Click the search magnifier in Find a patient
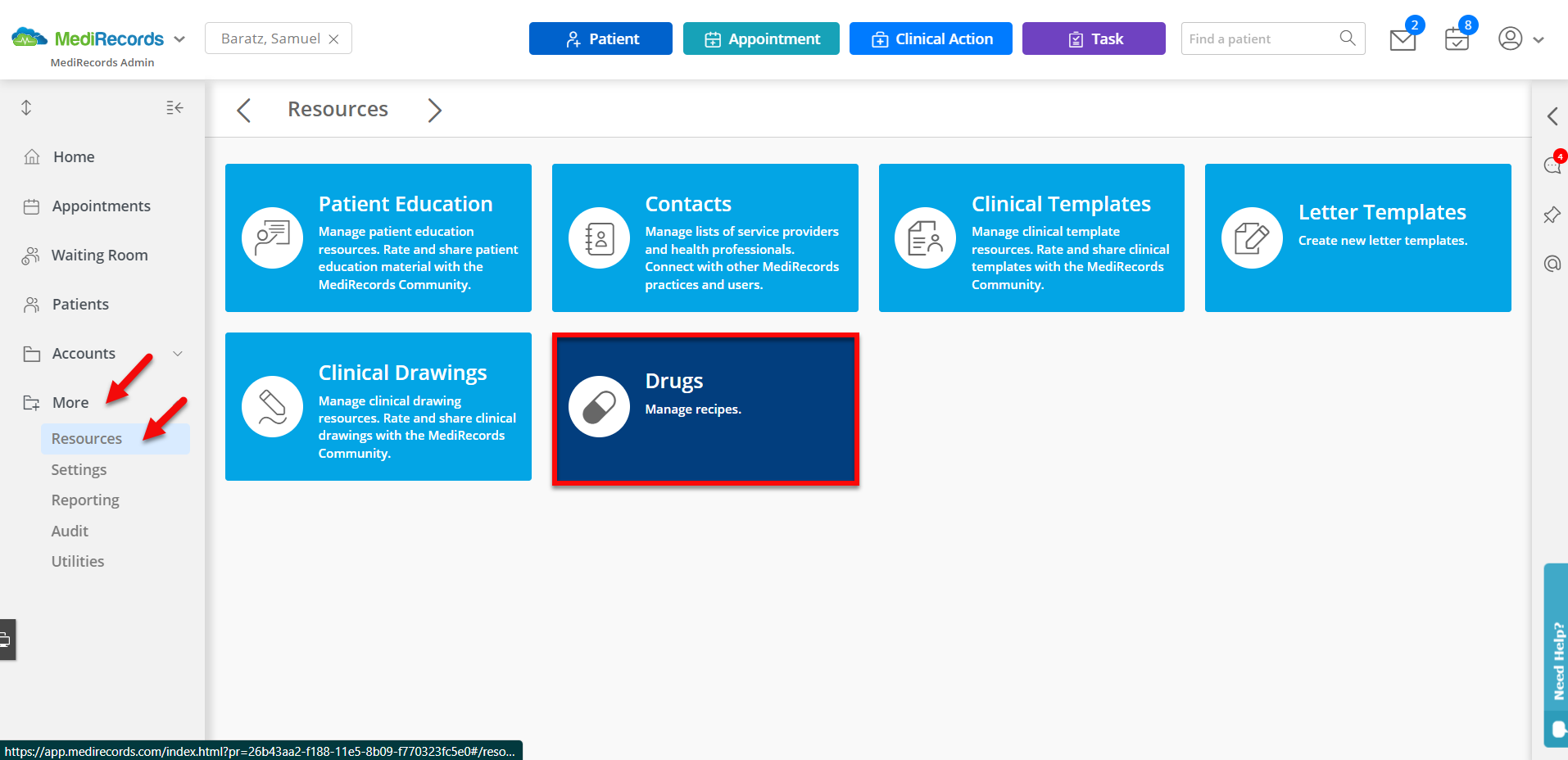 tap(1347, 38)
